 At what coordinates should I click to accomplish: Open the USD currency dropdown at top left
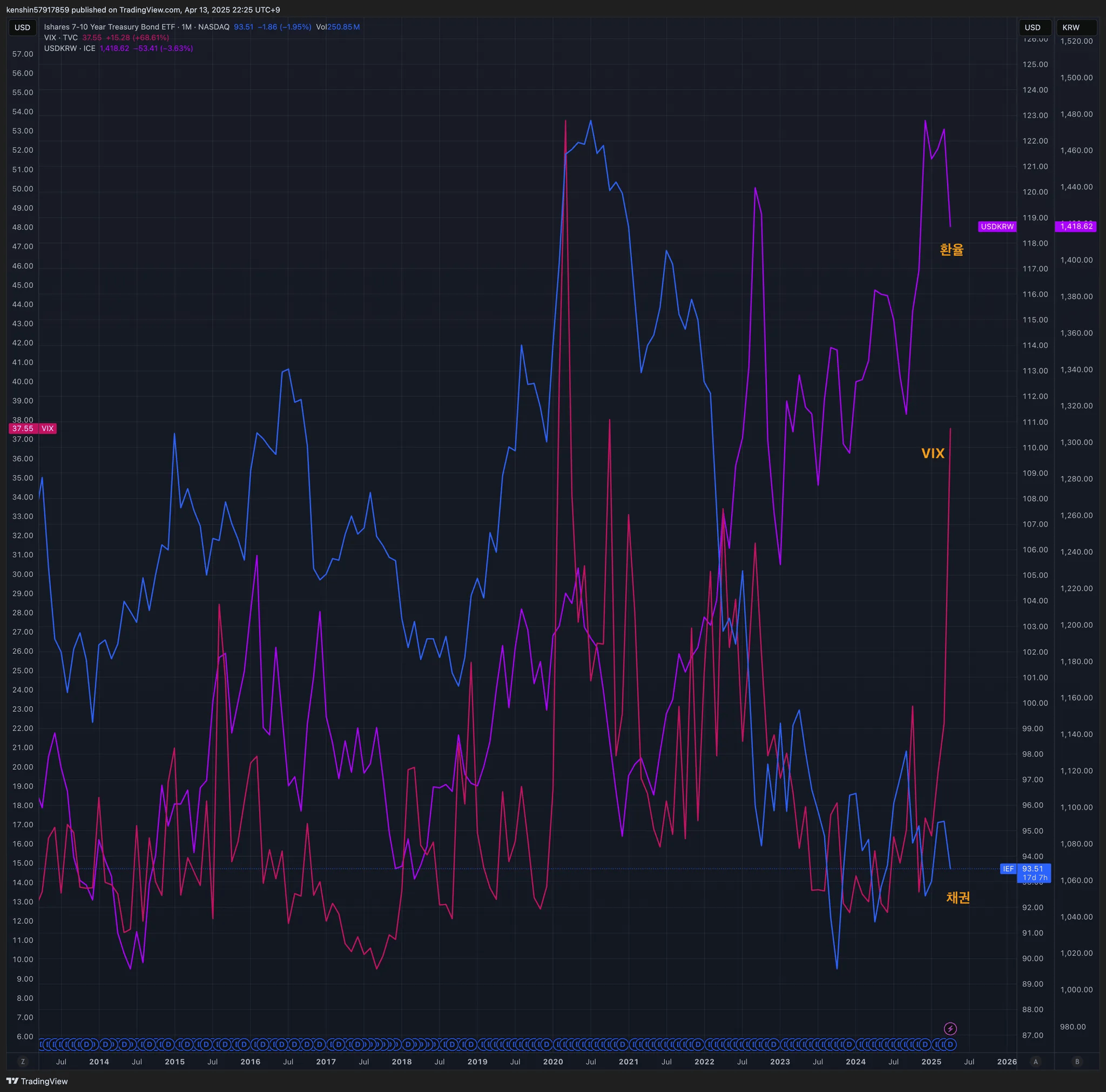(x=22, y=28)
